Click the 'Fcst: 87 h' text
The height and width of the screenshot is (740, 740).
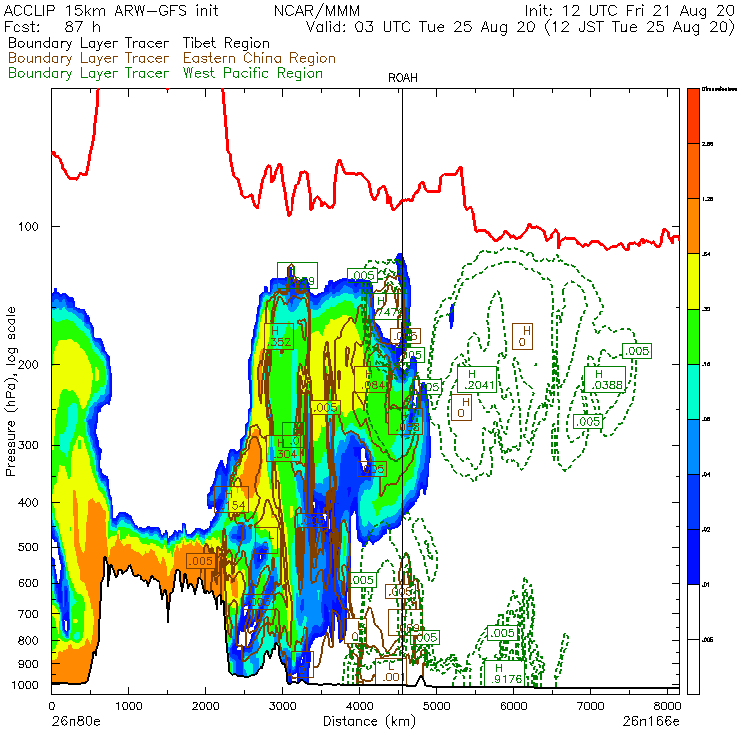tap(52, 26)
